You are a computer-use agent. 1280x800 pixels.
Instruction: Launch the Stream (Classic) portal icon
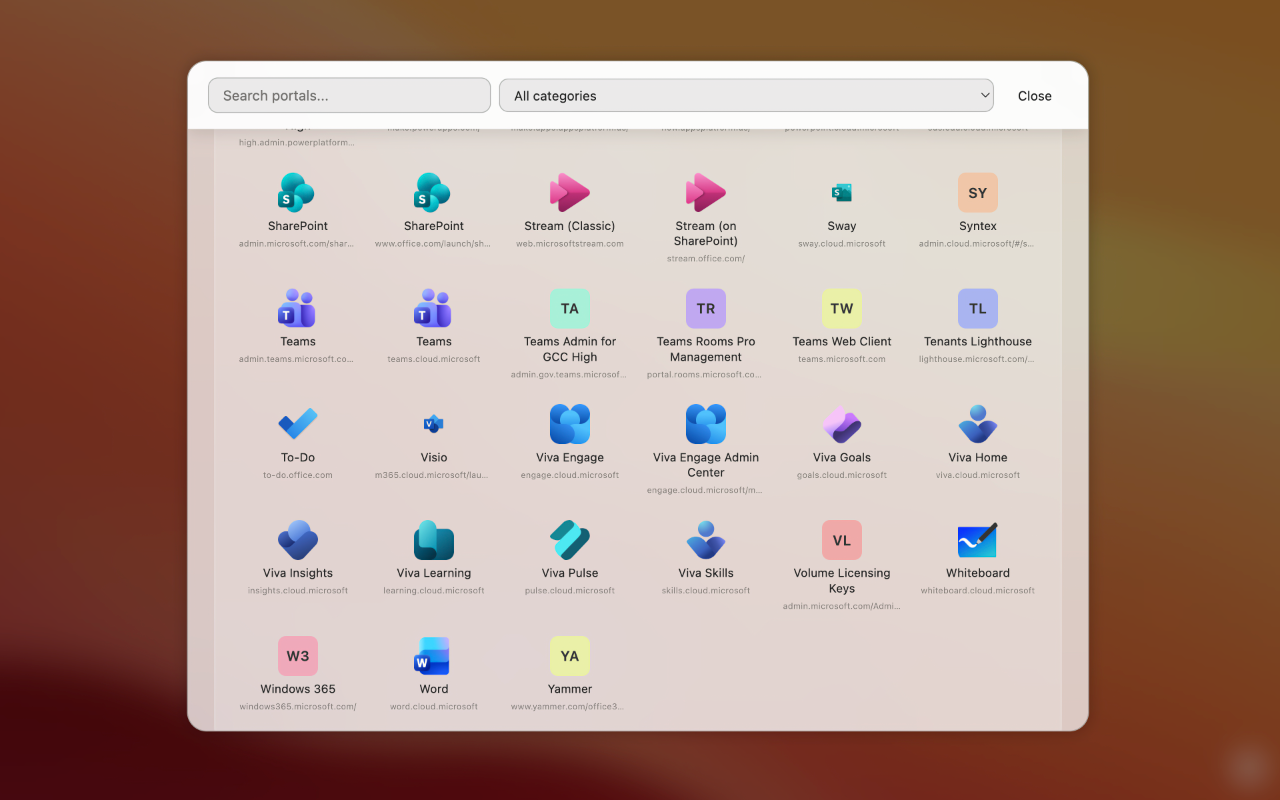(x=570, y=193)
